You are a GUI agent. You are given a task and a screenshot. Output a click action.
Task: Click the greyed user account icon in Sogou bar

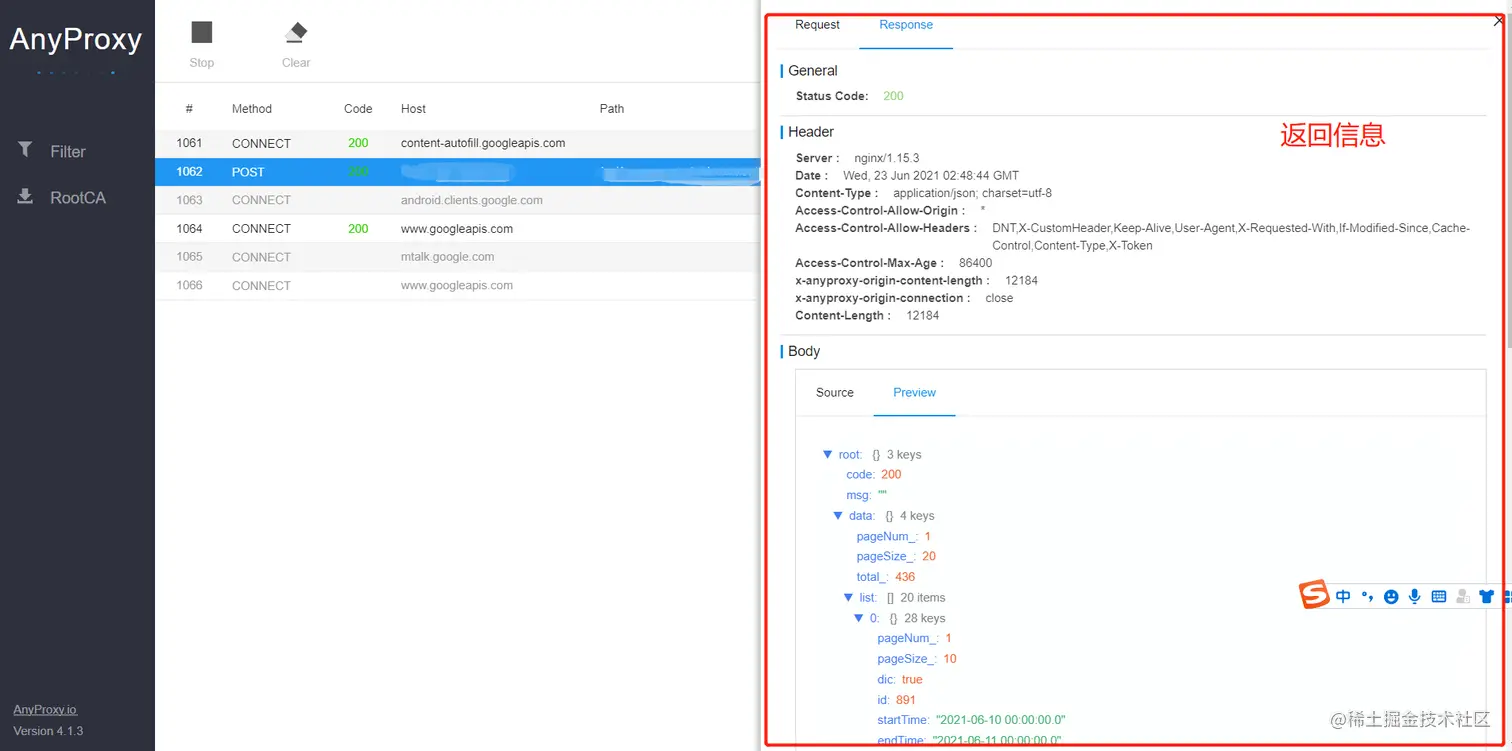(1463, 597)
